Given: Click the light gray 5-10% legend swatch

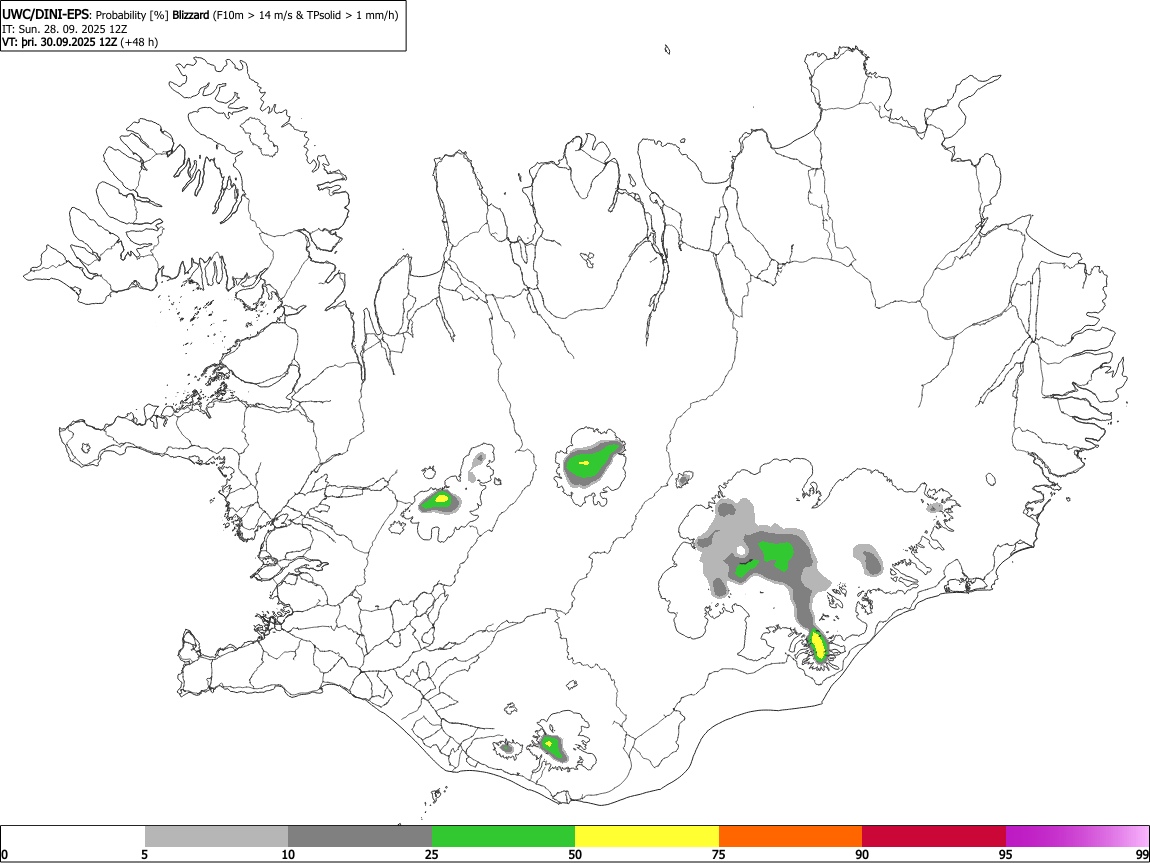Looking at the screenshot, I should click(216, 836).
